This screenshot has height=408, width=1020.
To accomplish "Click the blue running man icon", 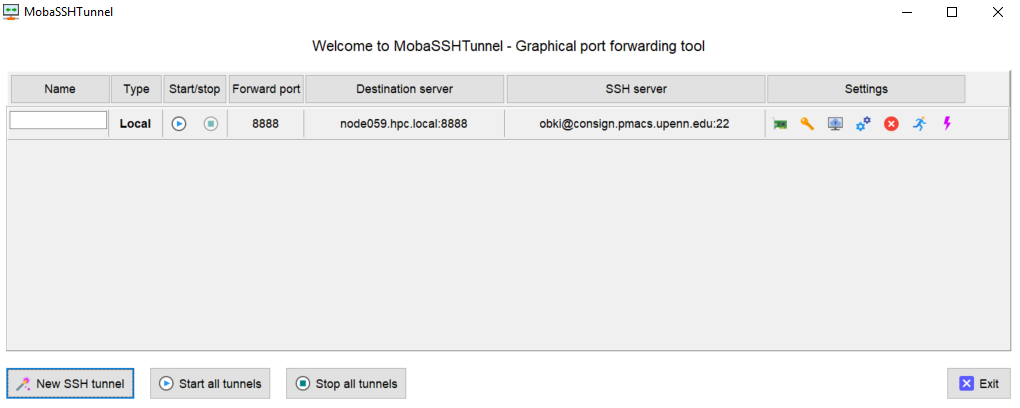I will point(919,124).
